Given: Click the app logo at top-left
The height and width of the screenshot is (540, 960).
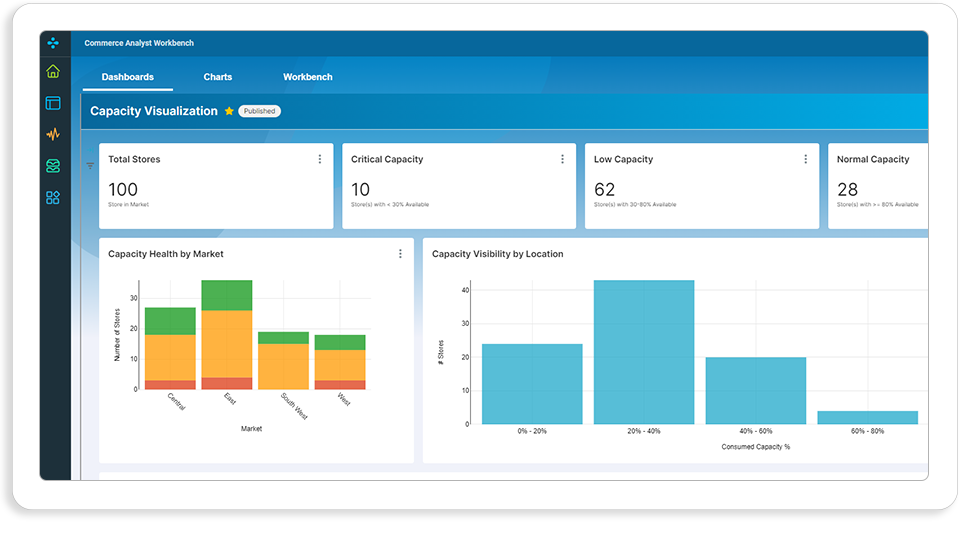Looking at the screenshot, I should tap(53, 43).
